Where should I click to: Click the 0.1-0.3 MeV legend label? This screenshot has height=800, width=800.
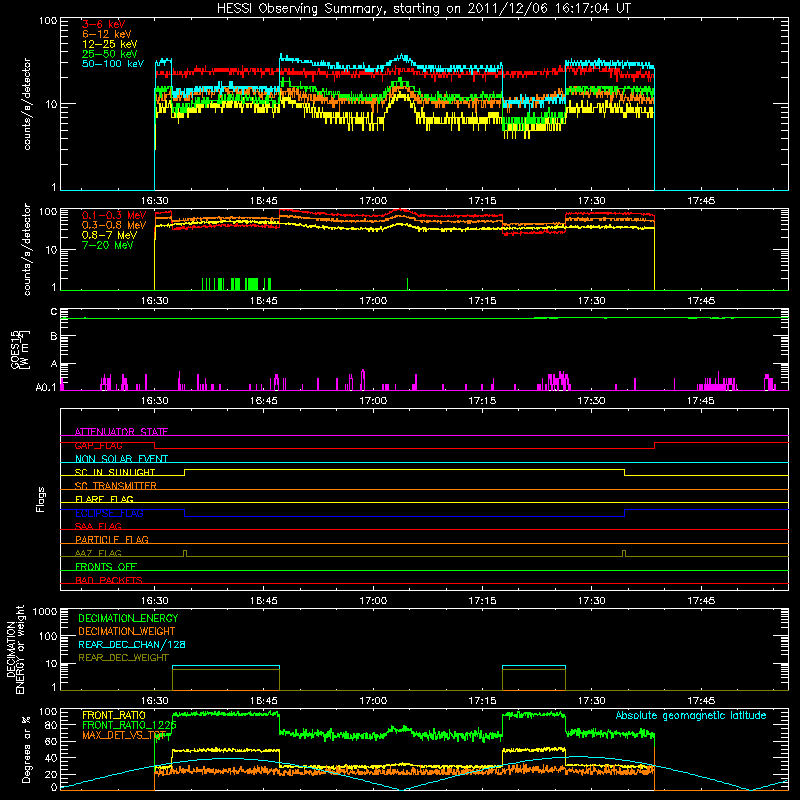pos(114,215)
